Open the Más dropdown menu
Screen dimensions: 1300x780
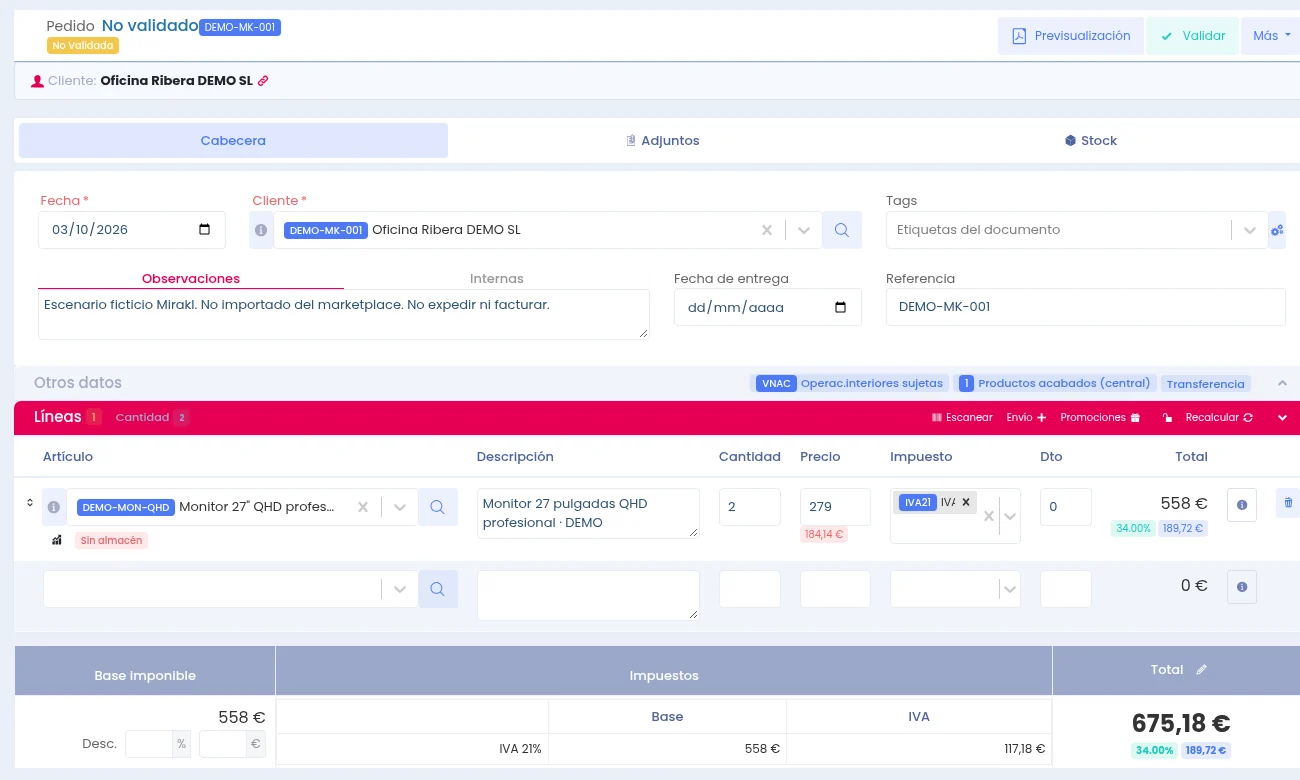pos(1271,36)
